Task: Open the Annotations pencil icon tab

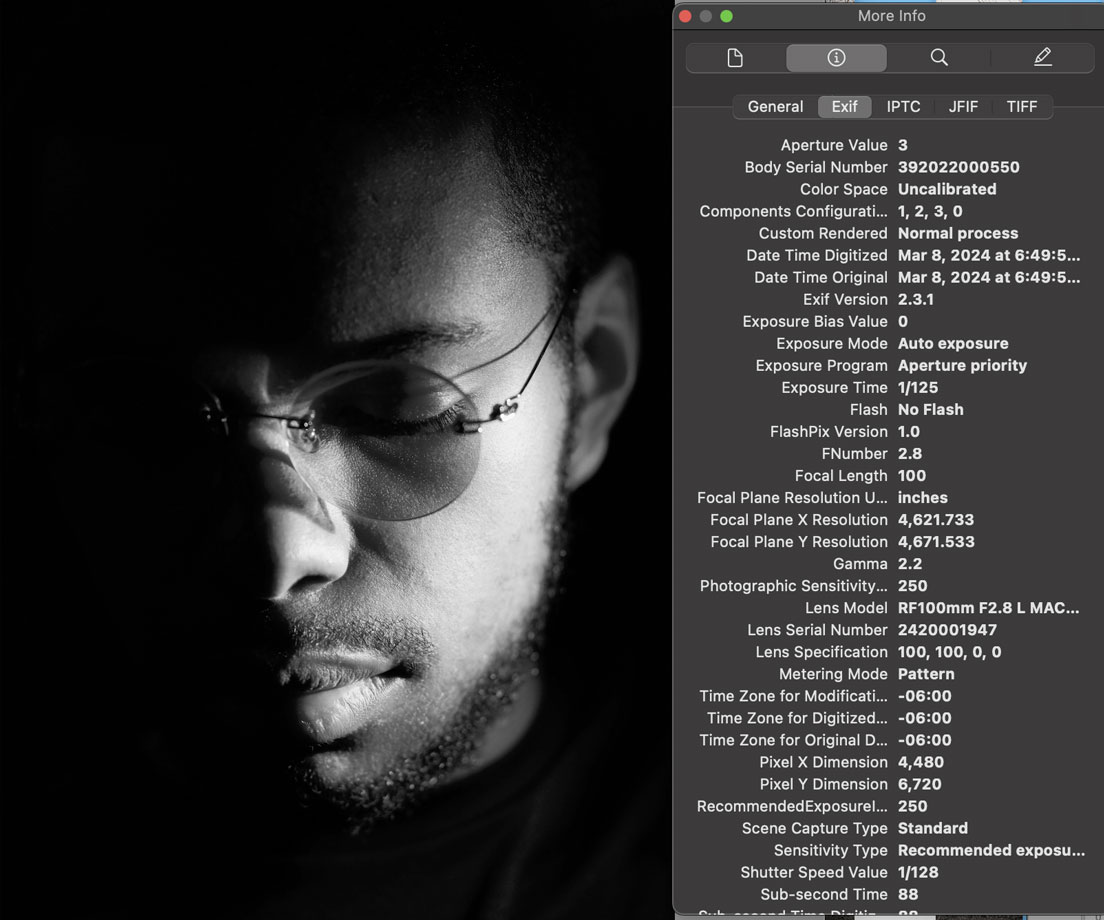Action: point(1043,58)
